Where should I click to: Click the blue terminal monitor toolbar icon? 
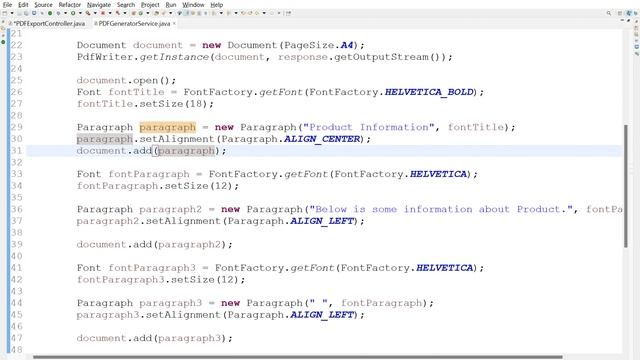[34, 13]
